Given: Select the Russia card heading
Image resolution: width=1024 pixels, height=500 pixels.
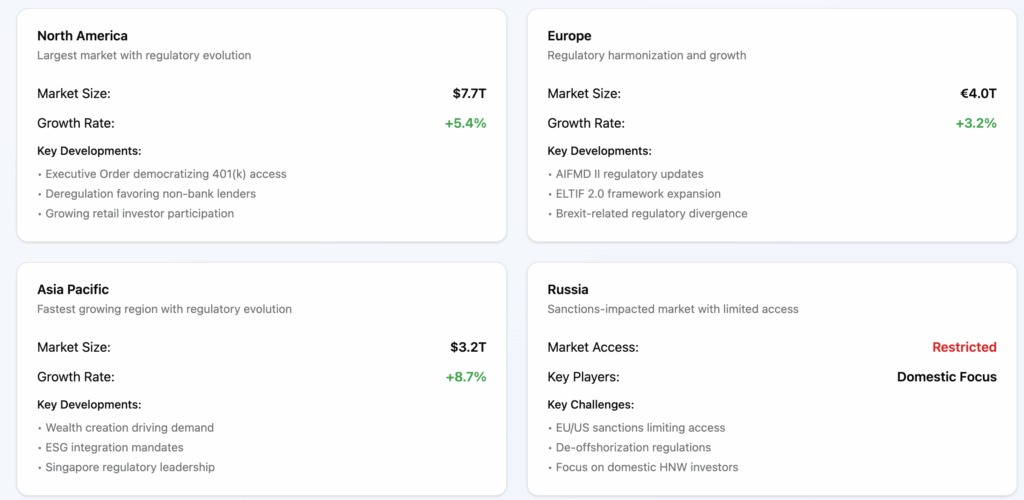Looking at the screenshot, I should 568,289.
